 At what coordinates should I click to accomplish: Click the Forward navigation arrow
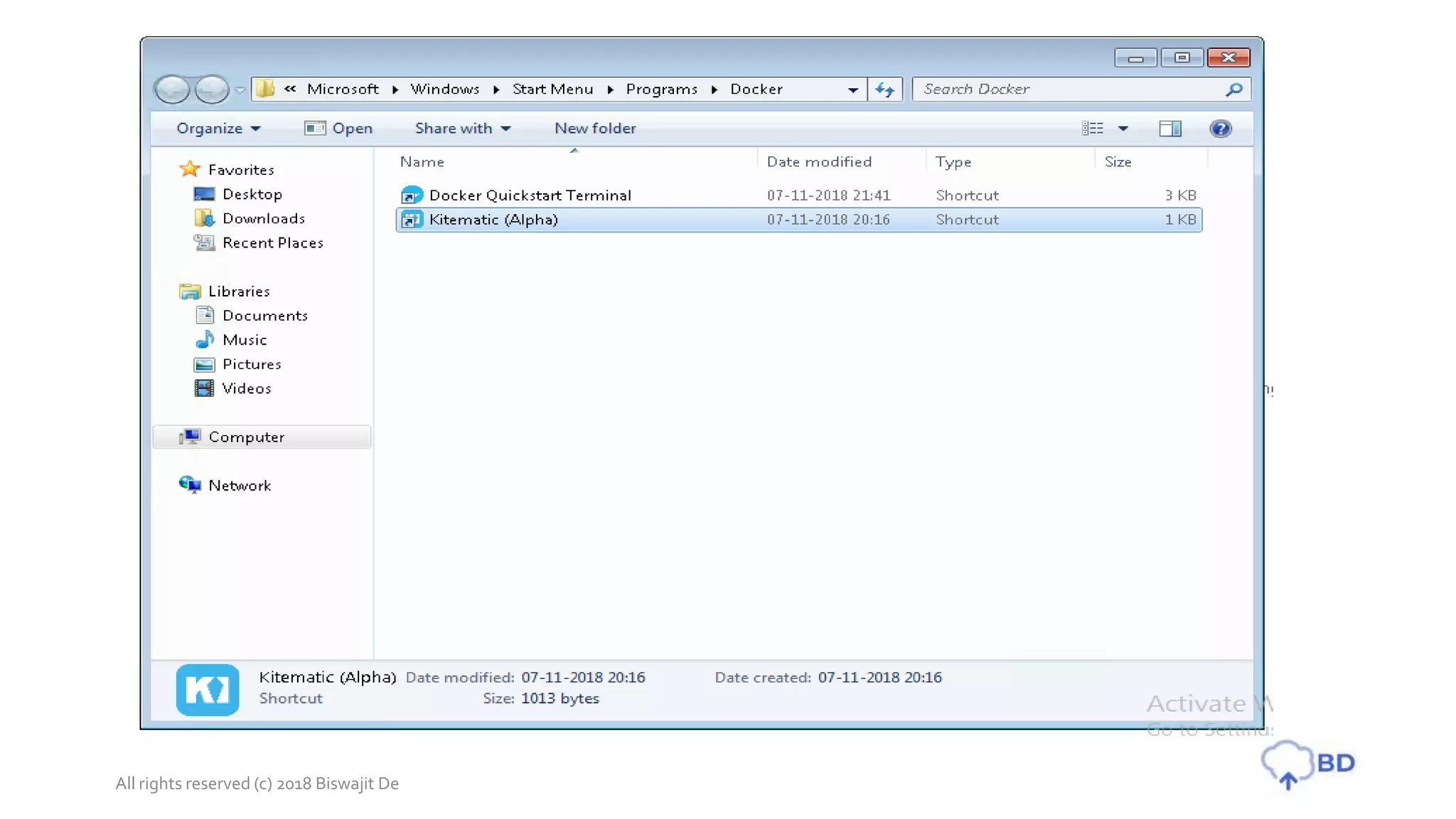click(x=211, y=90)
